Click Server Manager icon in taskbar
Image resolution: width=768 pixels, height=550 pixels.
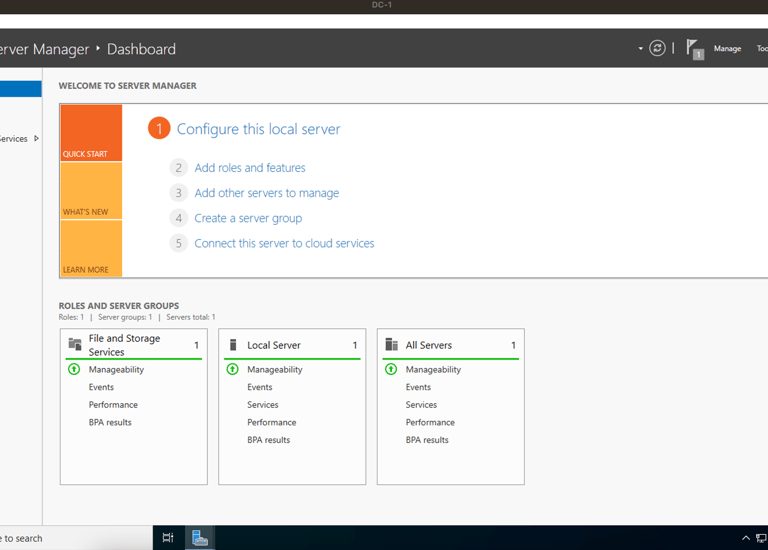(x=199, y=538)
